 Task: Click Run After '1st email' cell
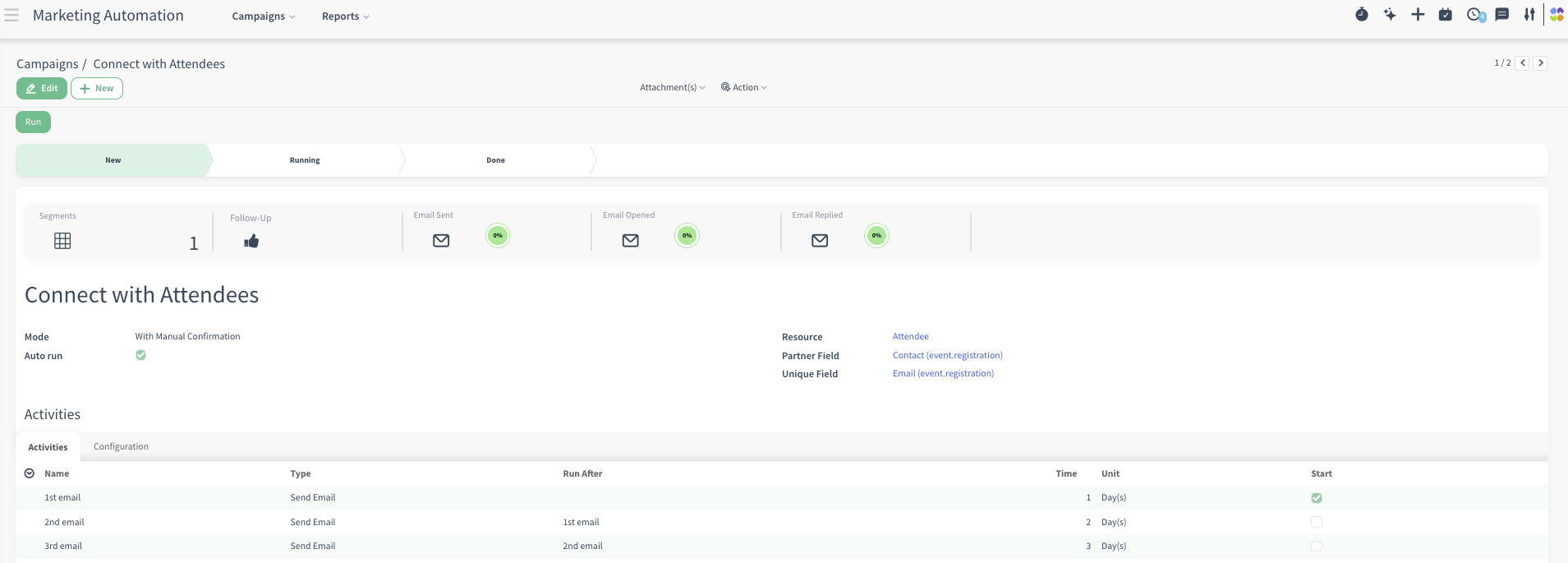pyautogui.click(x=581, y=522)
